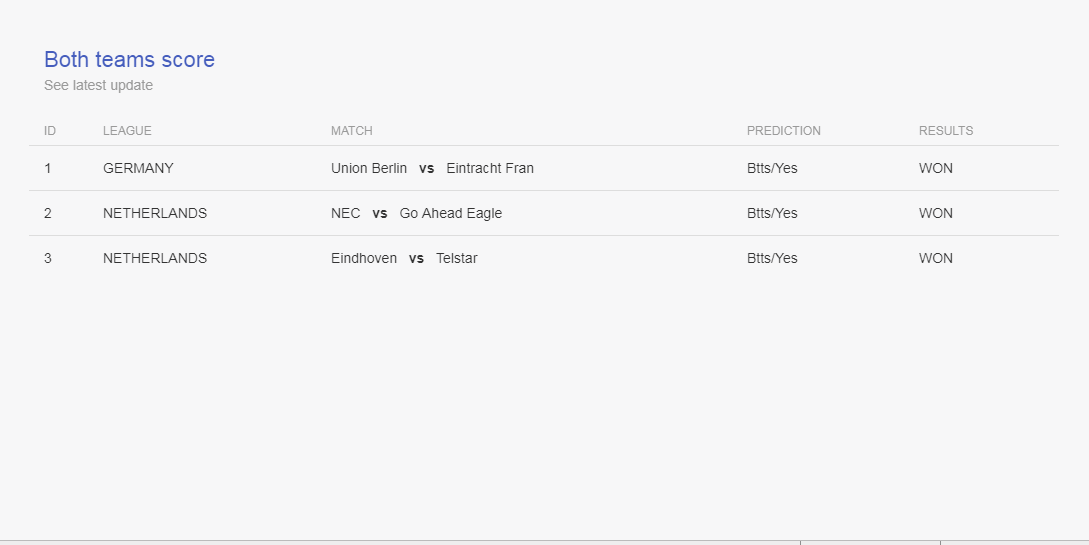Image resolution: width=1089 pixels, height=545 pixels.
Task: Click Btts/Yes prediction for NEC match
Action: [772, 213]
